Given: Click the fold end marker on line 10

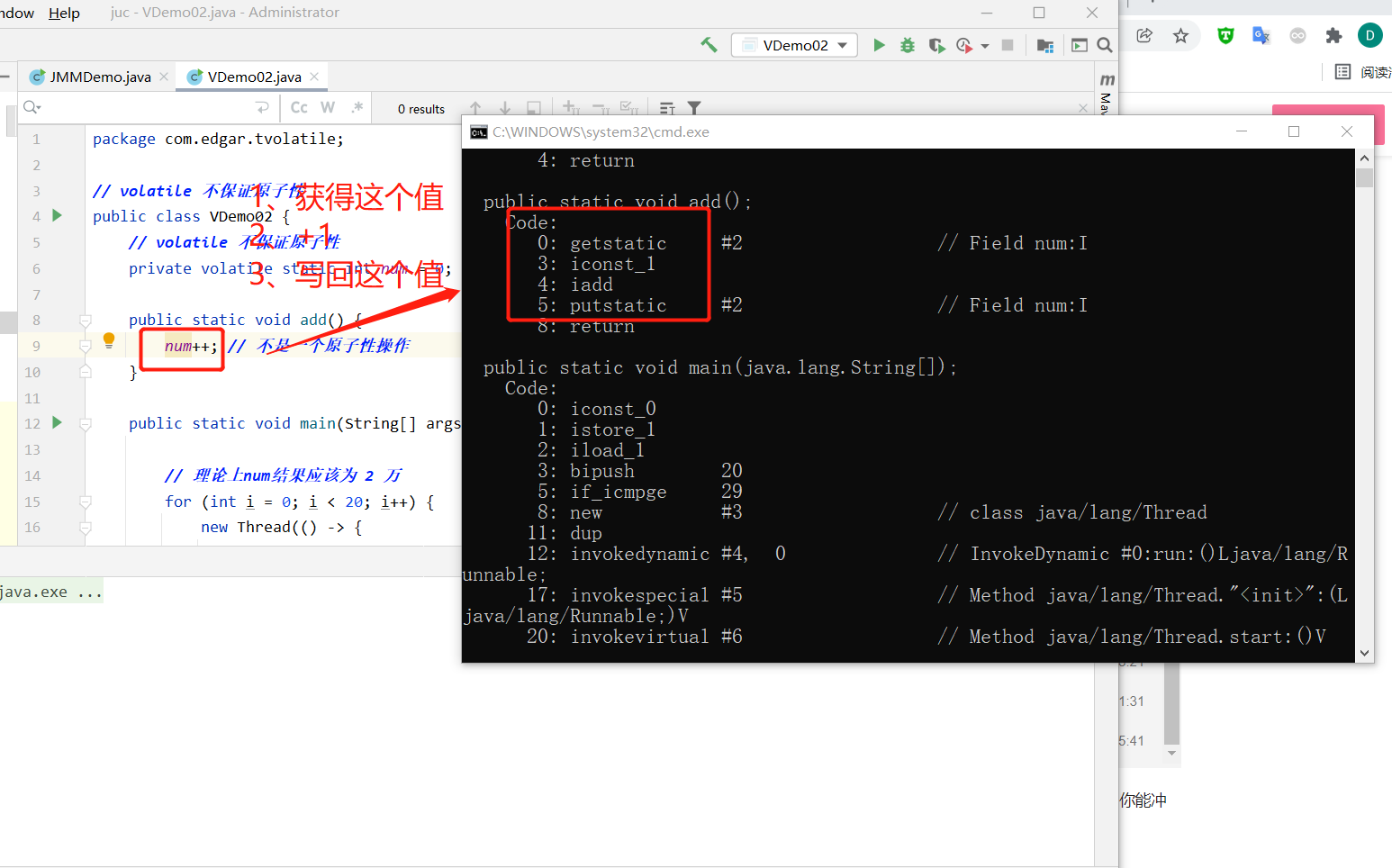Looking at the screenshot, I should tap(86, 371).
